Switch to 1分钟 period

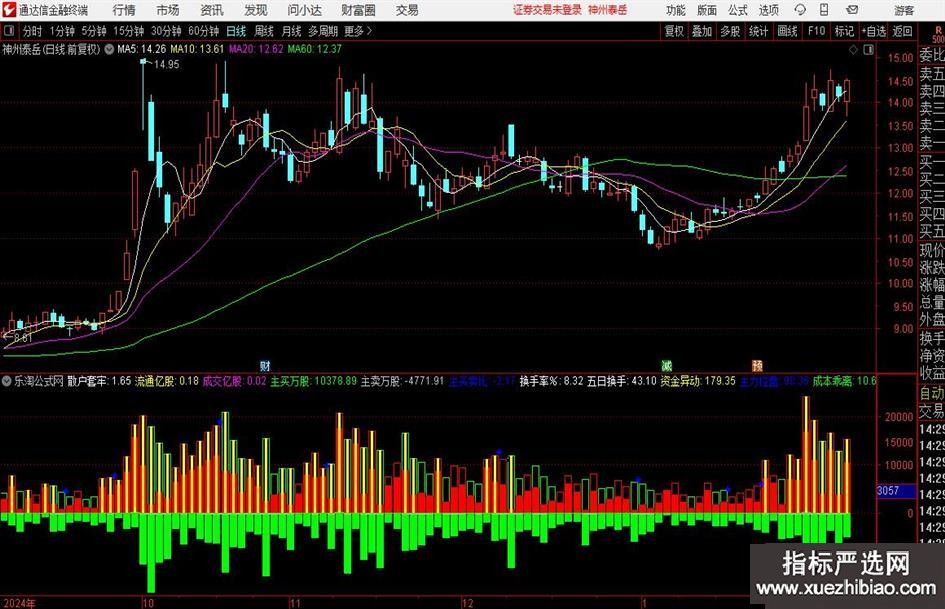pos(62,31)
